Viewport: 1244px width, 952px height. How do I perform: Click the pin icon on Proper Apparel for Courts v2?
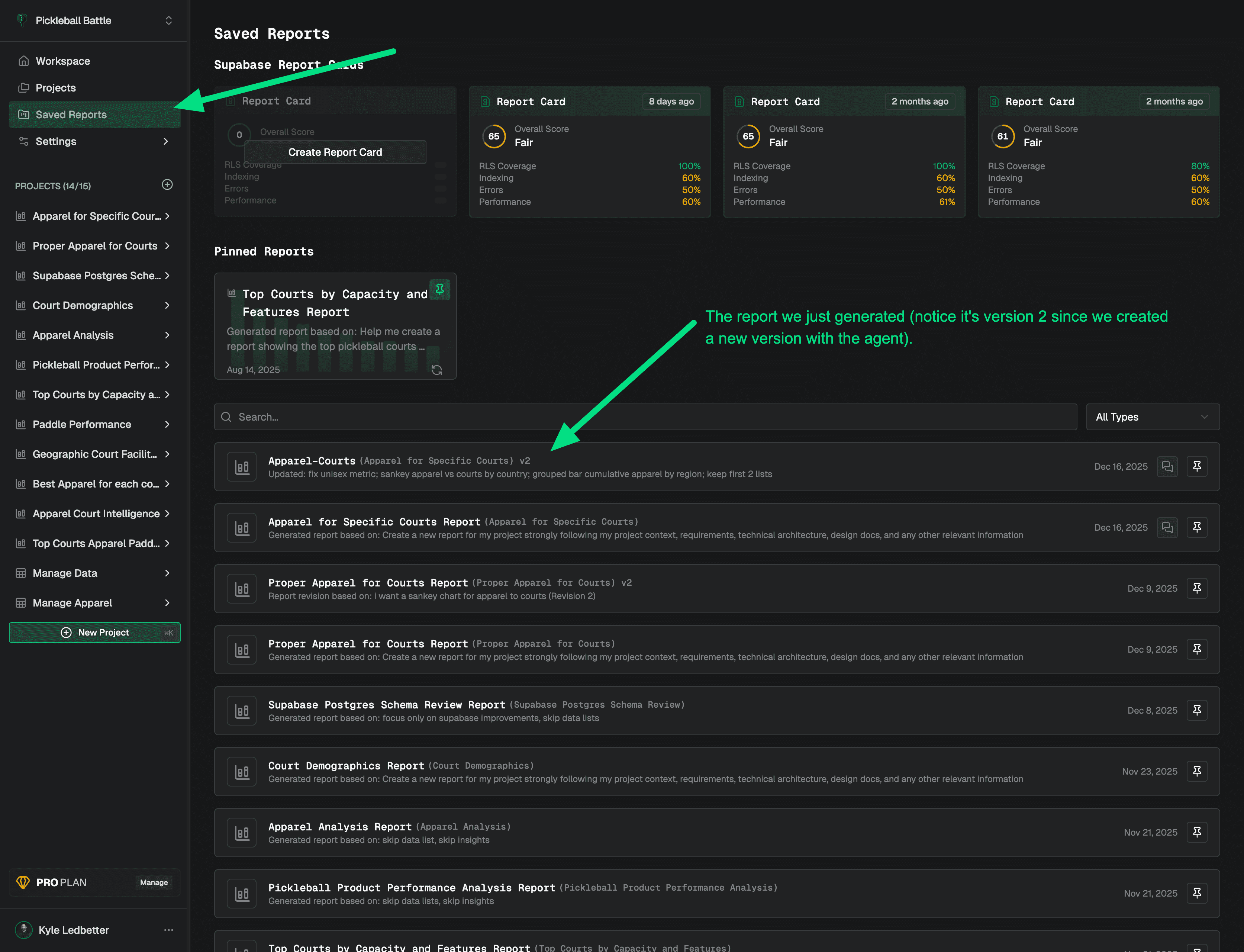click(1196, 588)
